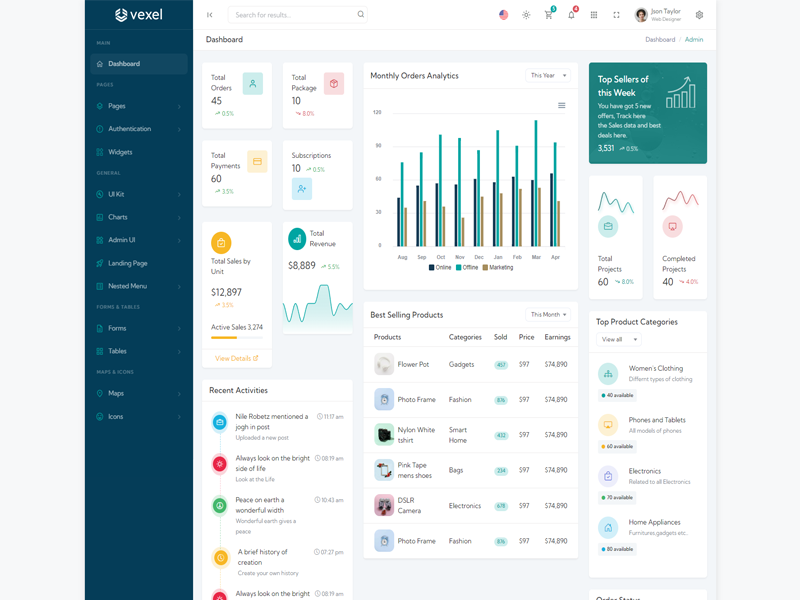The image size is (800, 600).
Task: Toggle the Marketing series in chart legend
Action: 498,268
